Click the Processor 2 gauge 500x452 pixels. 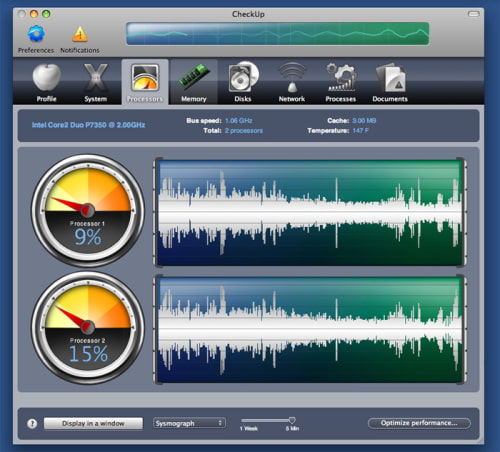click(88, 328)
